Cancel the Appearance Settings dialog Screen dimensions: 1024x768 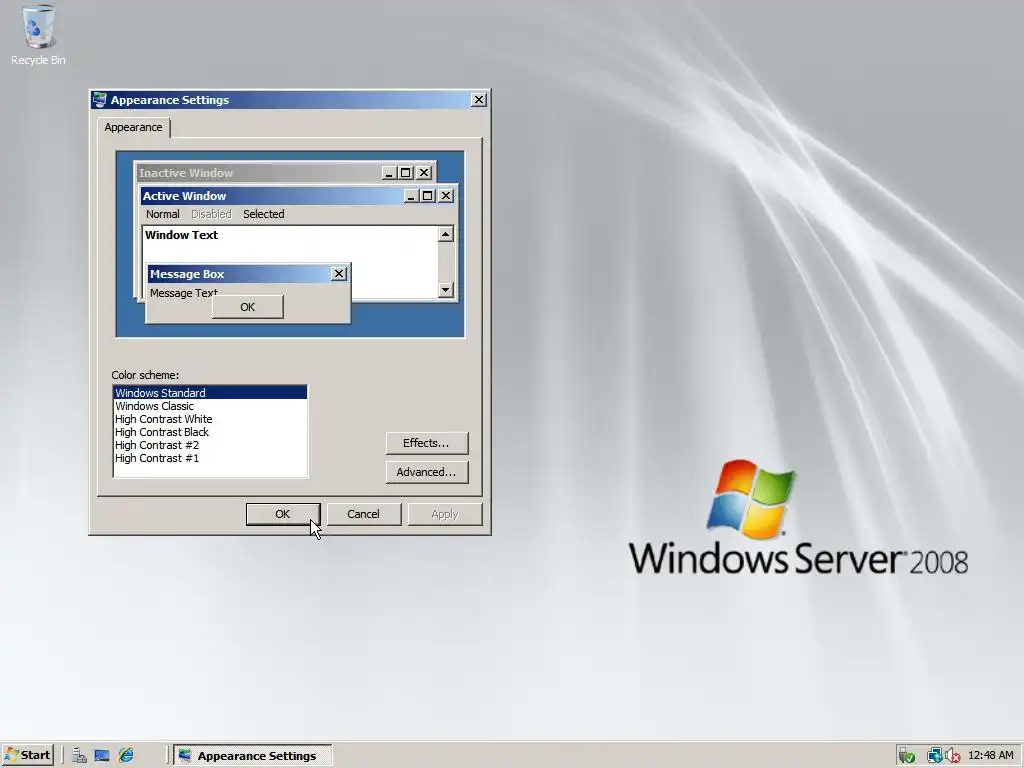[x=364, y=514]
